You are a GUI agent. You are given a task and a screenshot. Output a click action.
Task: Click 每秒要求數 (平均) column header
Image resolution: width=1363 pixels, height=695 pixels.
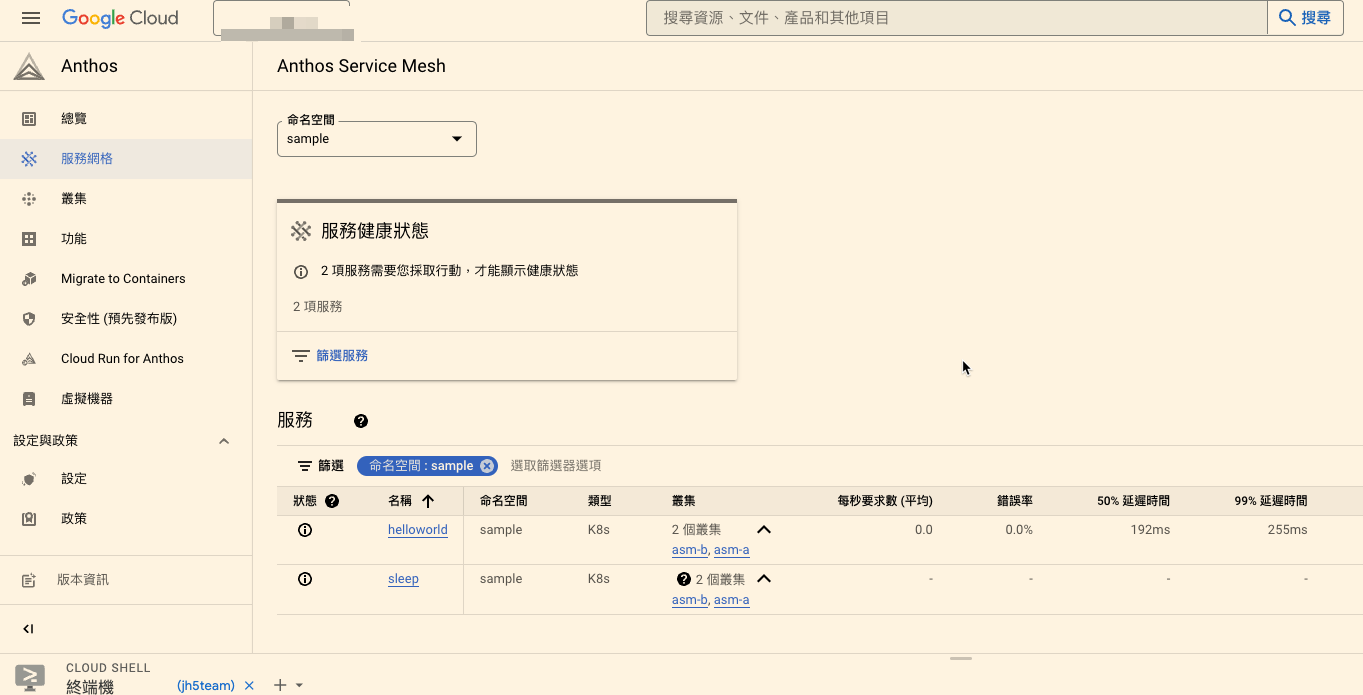pyautogui.click(x=885, y=501)
